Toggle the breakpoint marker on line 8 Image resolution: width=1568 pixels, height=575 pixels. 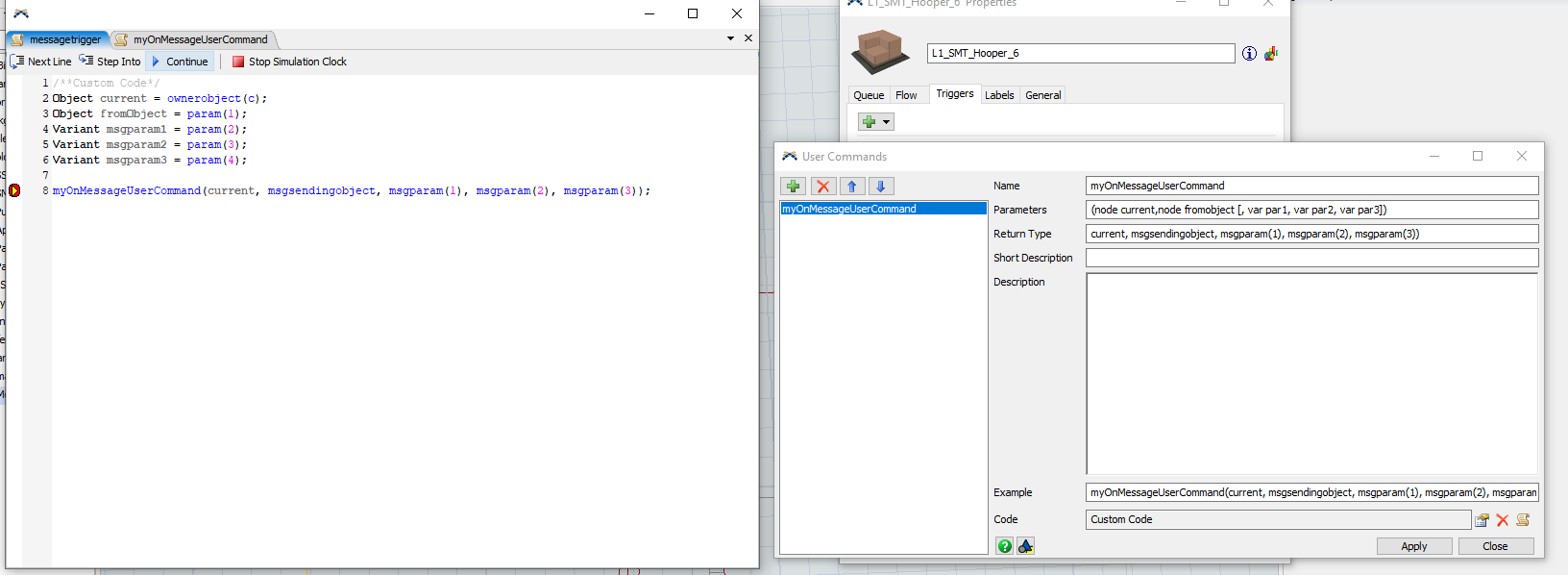pos(14,190)
